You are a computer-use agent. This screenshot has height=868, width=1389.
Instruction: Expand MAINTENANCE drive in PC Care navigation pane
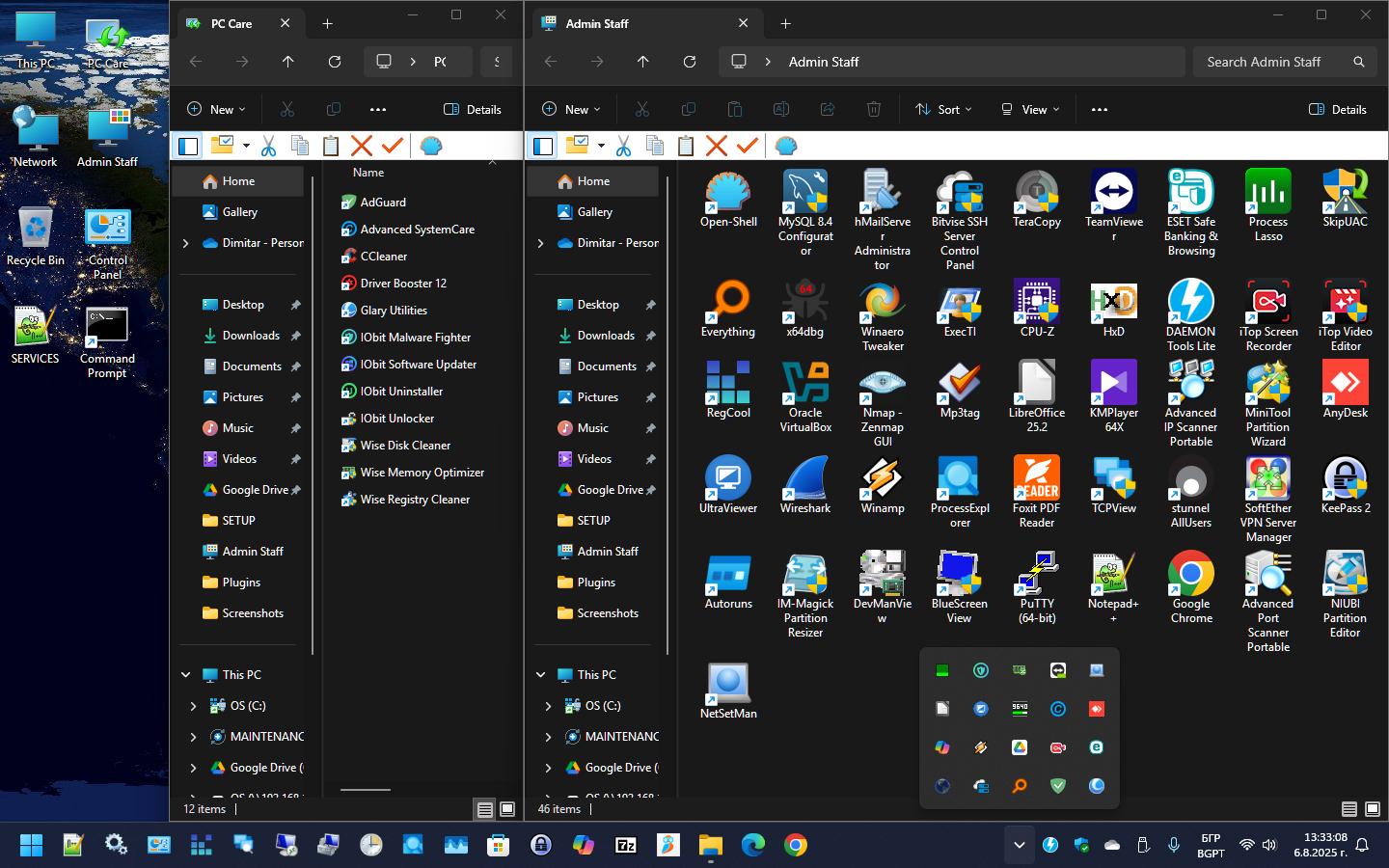(194, 737)
